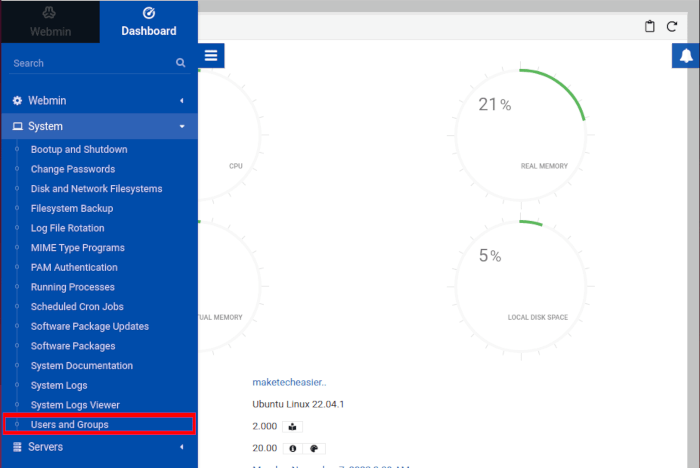Open Users and Groups
The image size is (700, 468).
tap(70, 425)
